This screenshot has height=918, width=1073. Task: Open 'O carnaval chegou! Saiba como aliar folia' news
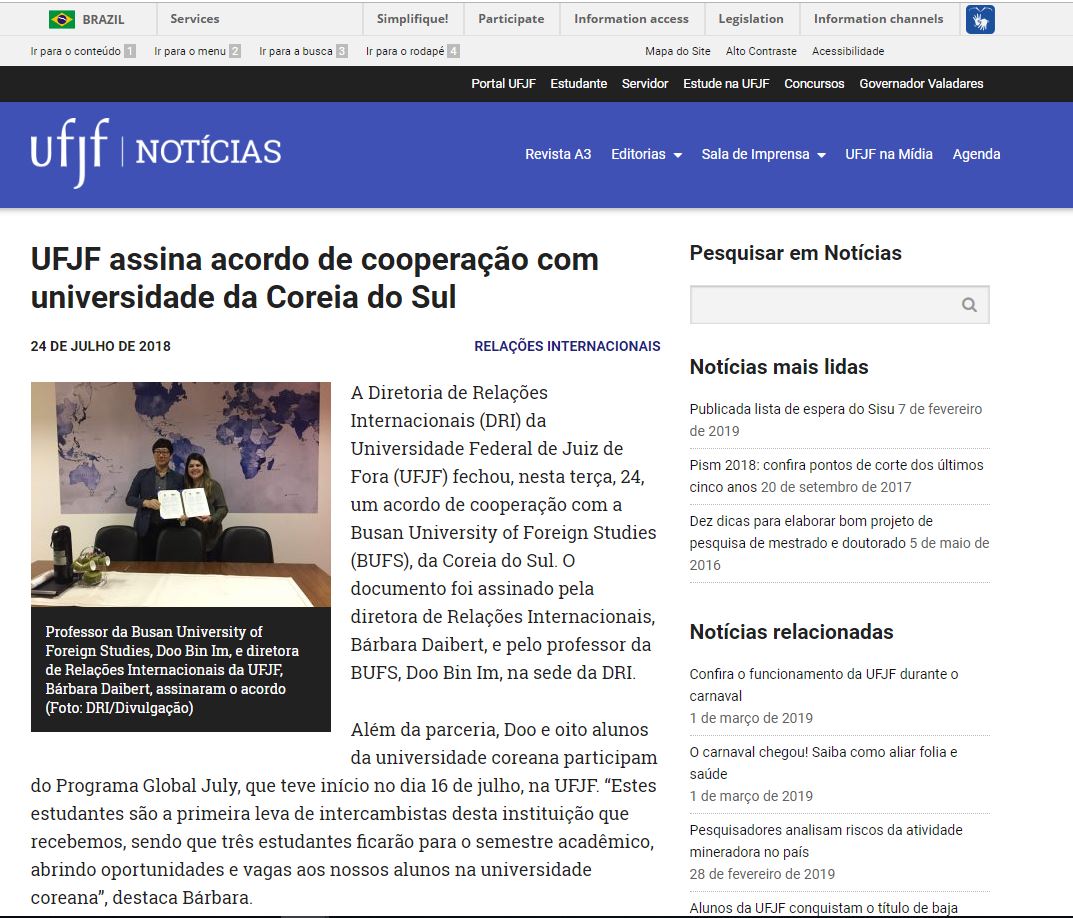(x=823, y=763)
